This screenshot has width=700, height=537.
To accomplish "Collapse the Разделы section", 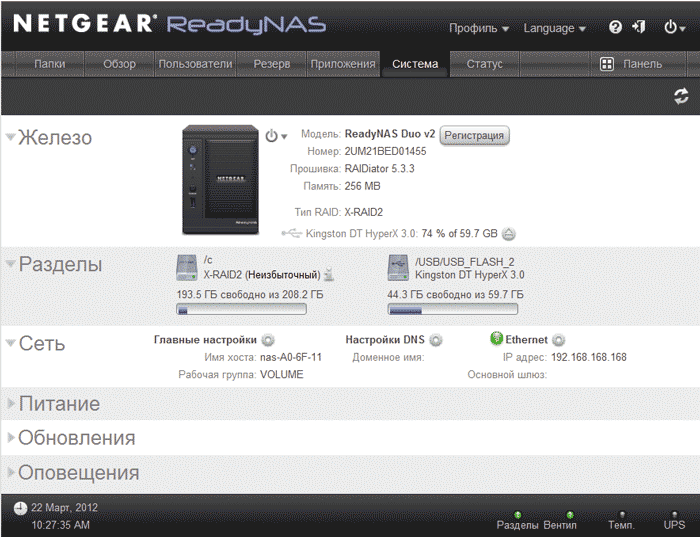I will click(x=10, y=263).
